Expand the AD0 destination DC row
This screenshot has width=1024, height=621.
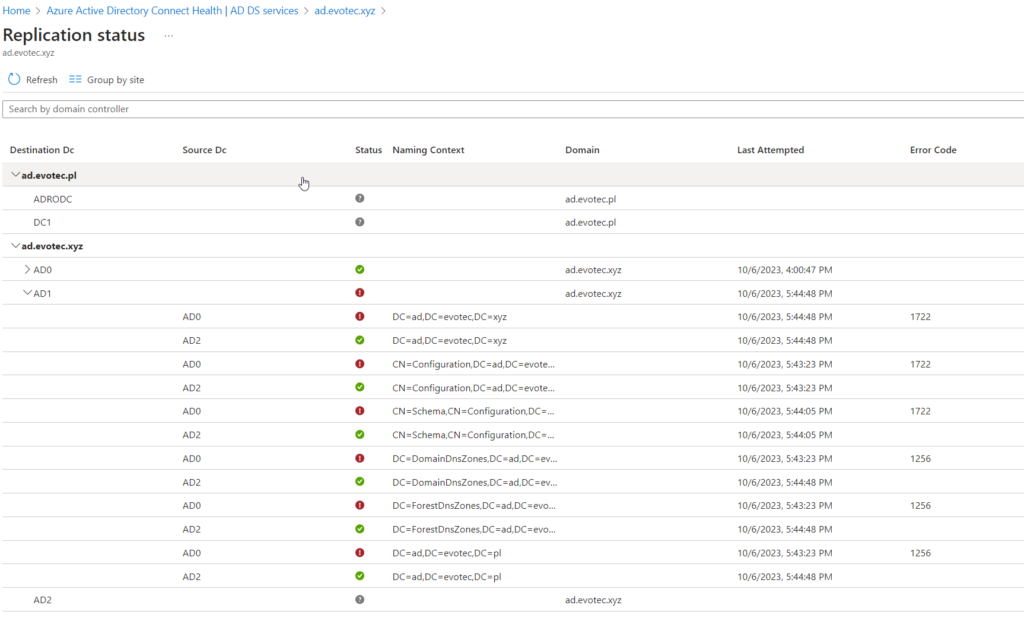pyautogui.click(x=27, y=270)
